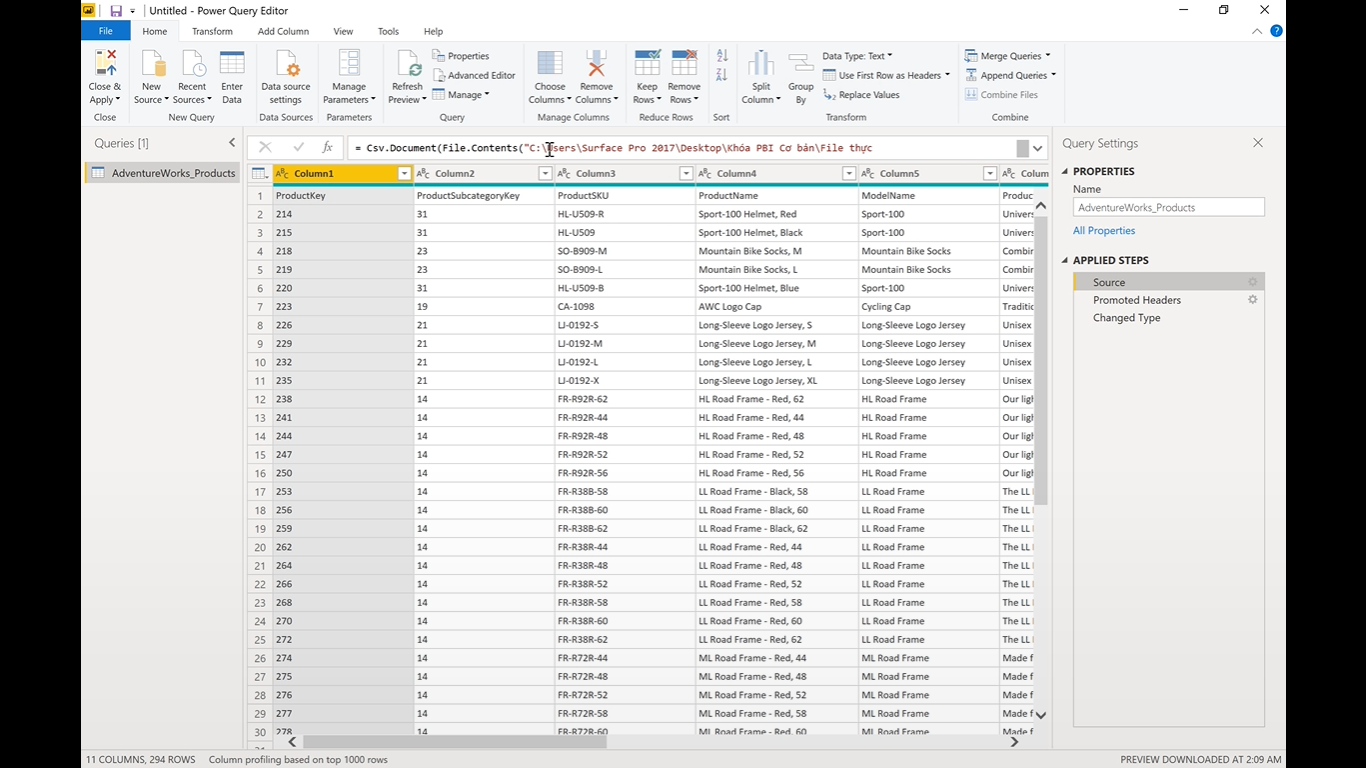Open the File menu
1366x768 pixels.
(106, 31)
